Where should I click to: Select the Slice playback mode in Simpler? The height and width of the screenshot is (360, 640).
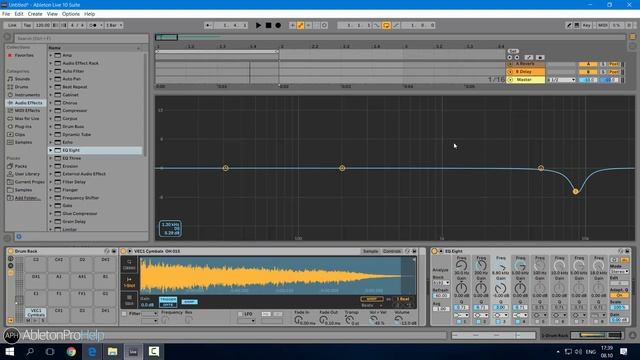[129, 300]
